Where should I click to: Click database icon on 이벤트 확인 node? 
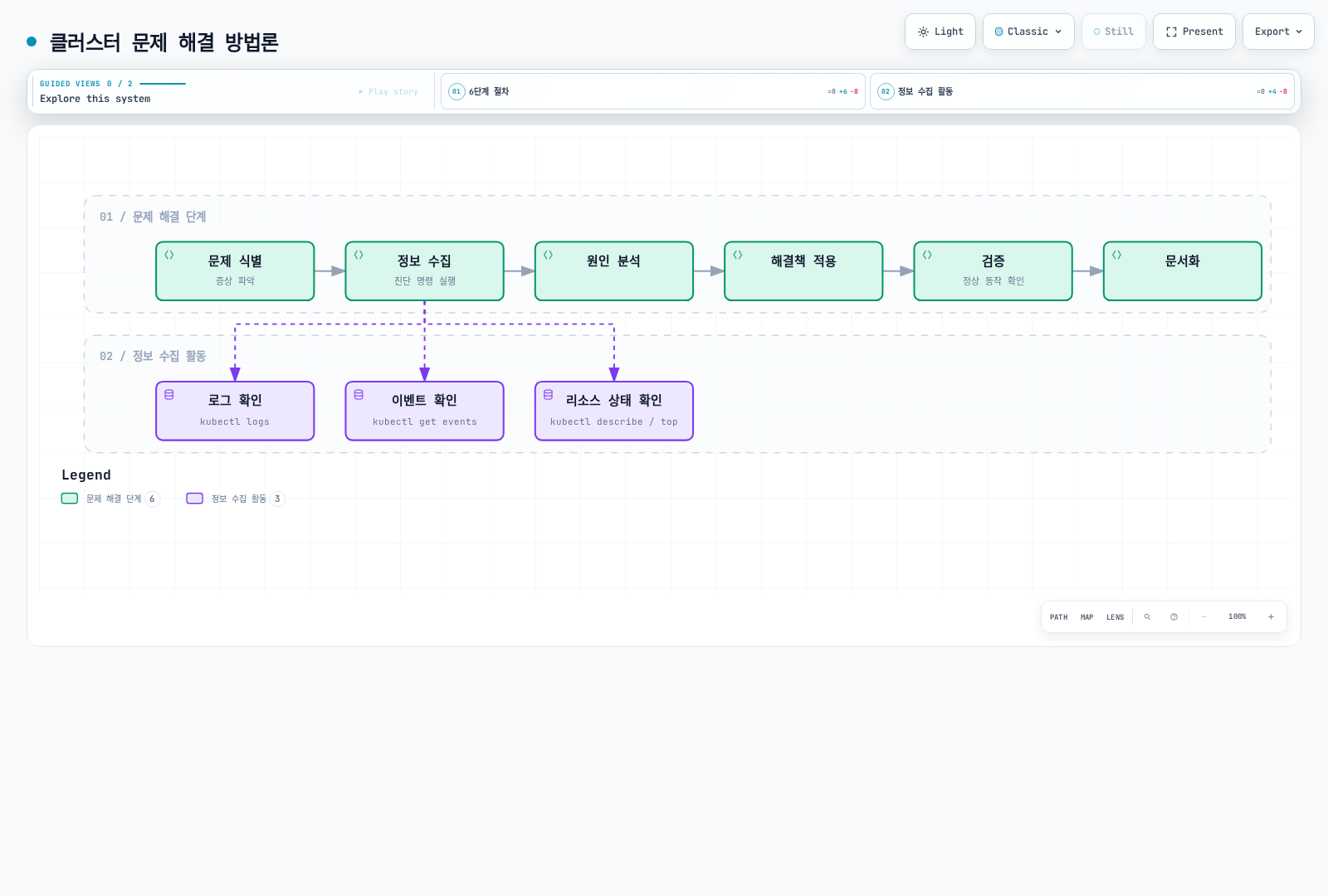pos(359,395)
